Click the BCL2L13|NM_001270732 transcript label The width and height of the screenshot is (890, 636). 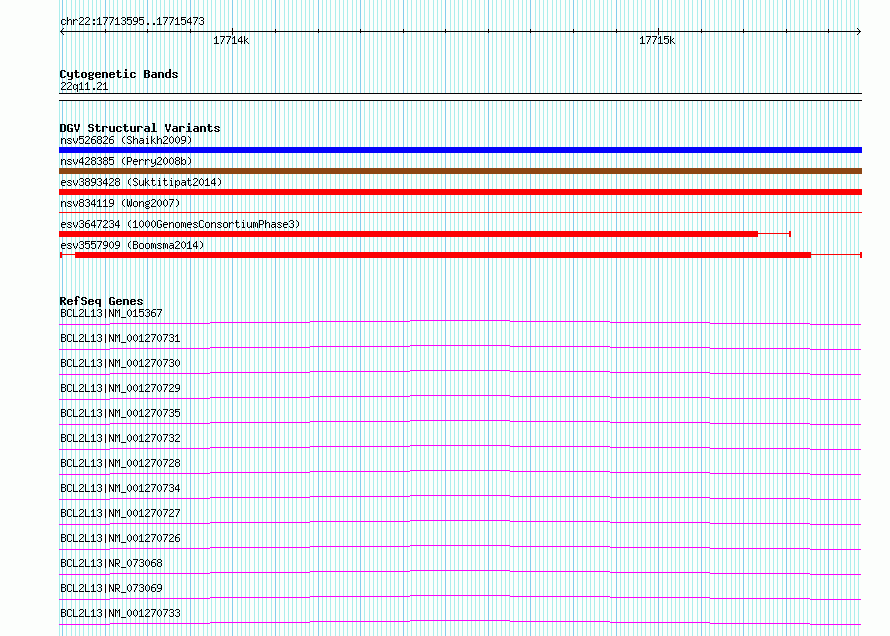click(120, 438)
